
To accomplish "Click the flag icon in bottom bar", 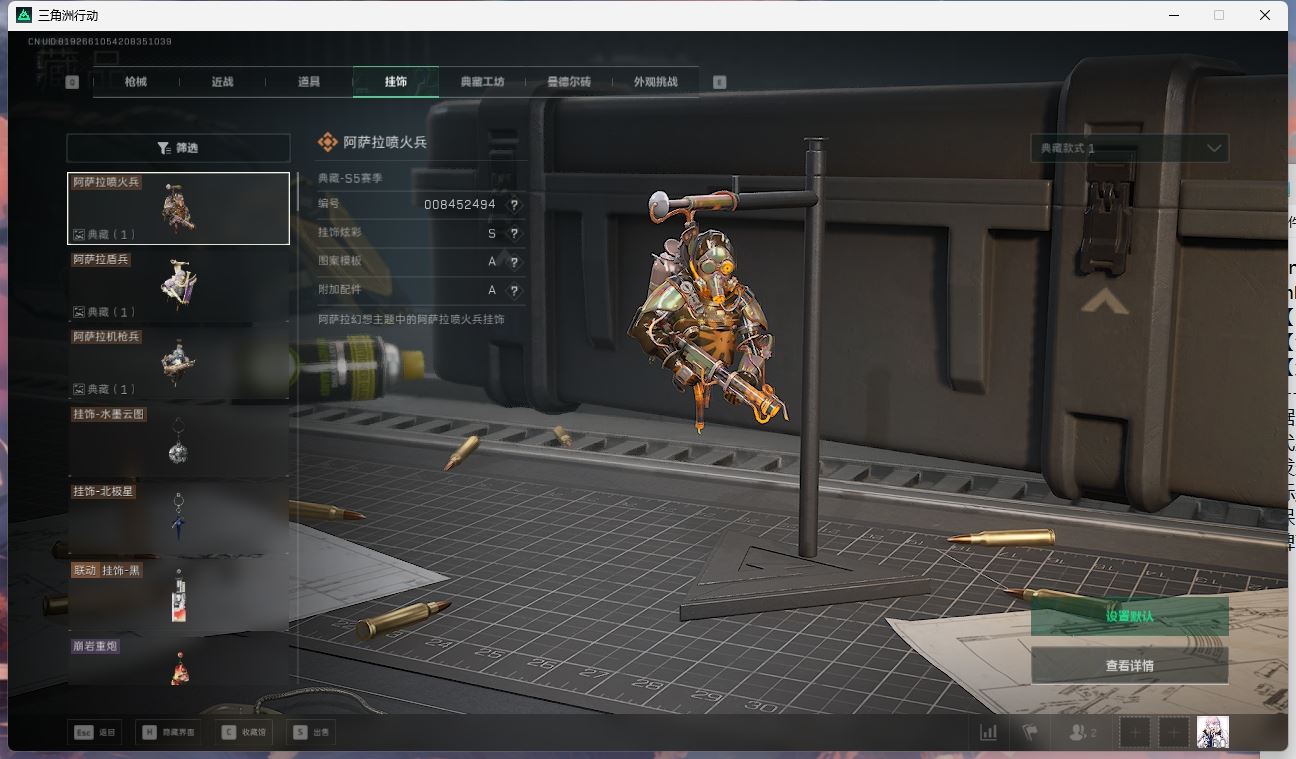I will point(1030,732).
